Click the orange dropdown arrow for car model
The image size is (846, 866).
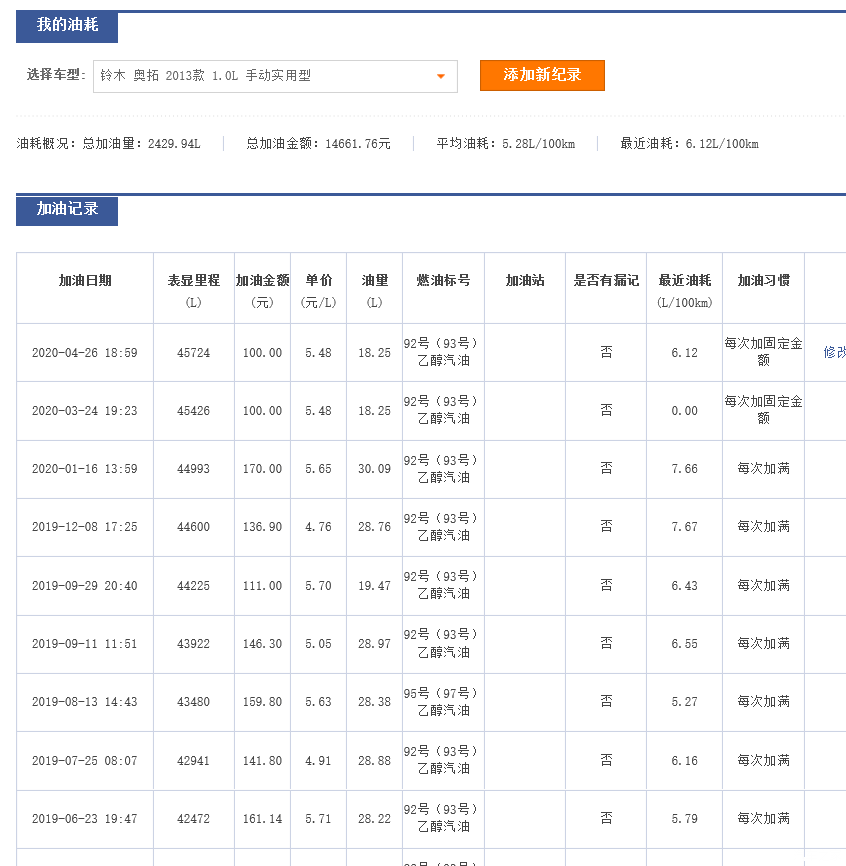(x=440, y=77)
